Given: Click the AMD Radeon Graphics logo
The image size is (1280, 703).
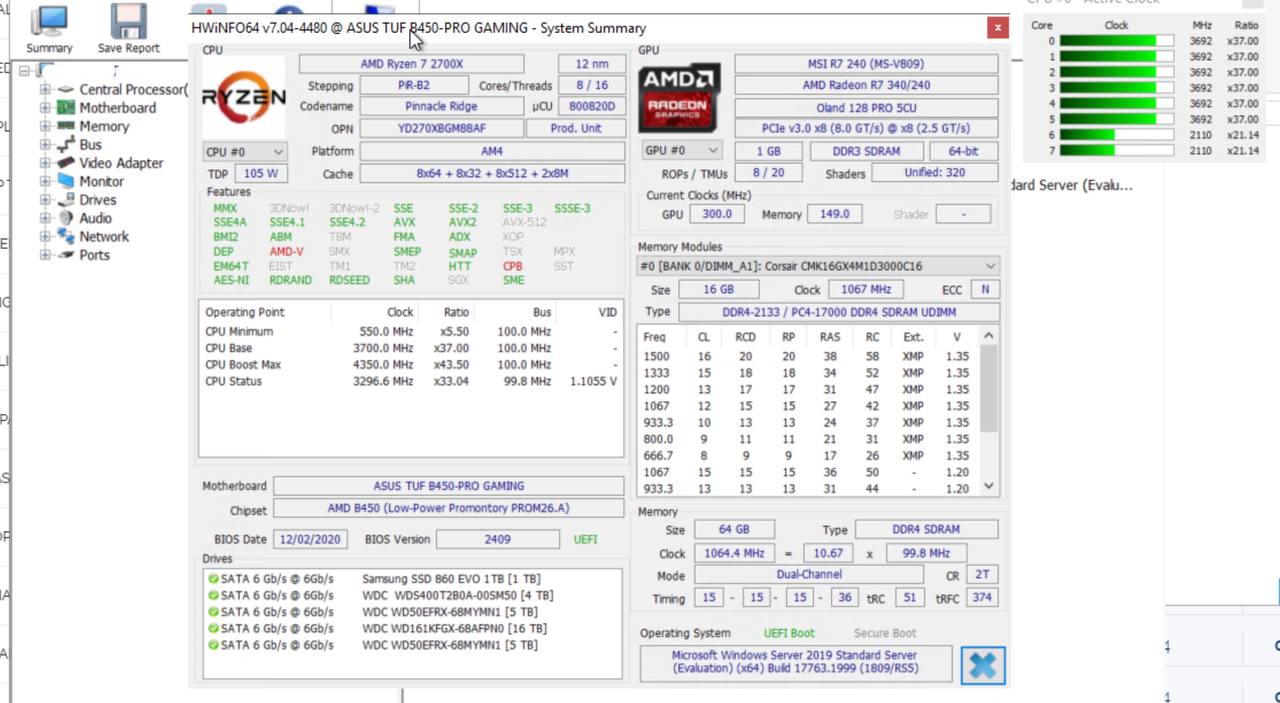Looking at the screenshot, I should pos(679,98).
